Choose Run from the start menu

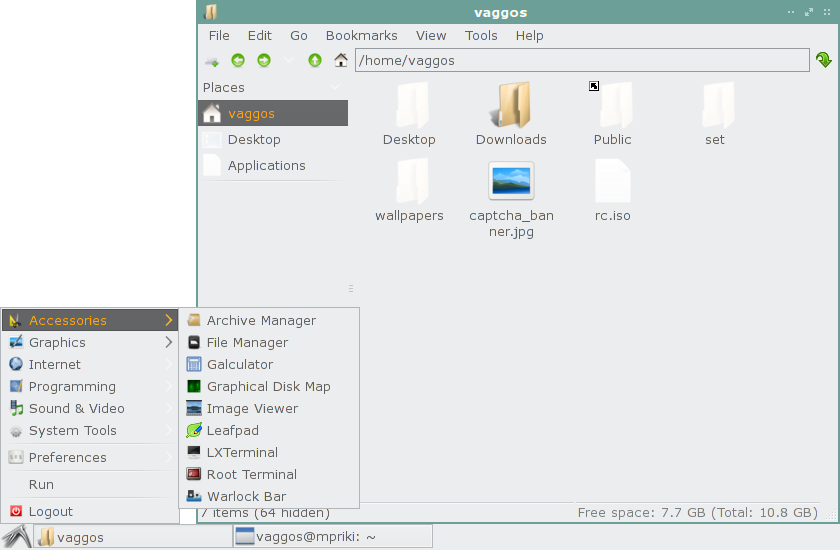(x=90, y=484)
